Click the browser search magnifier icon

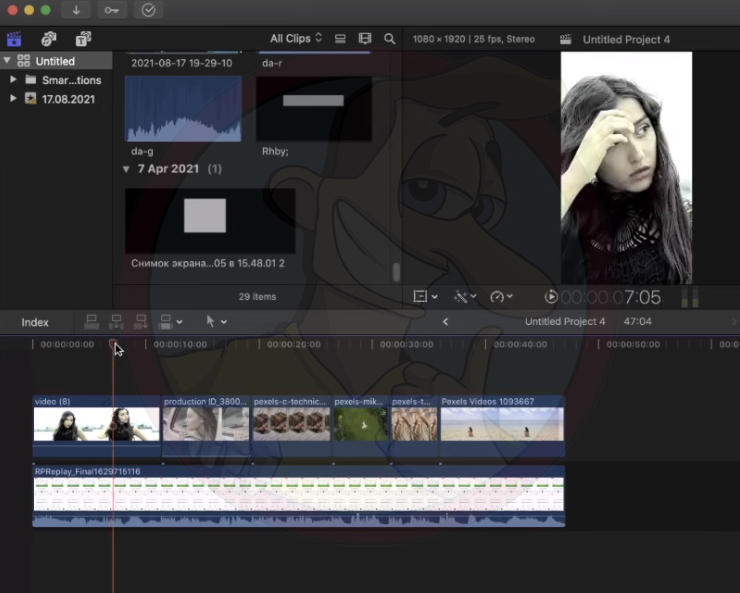click(389, 39)
